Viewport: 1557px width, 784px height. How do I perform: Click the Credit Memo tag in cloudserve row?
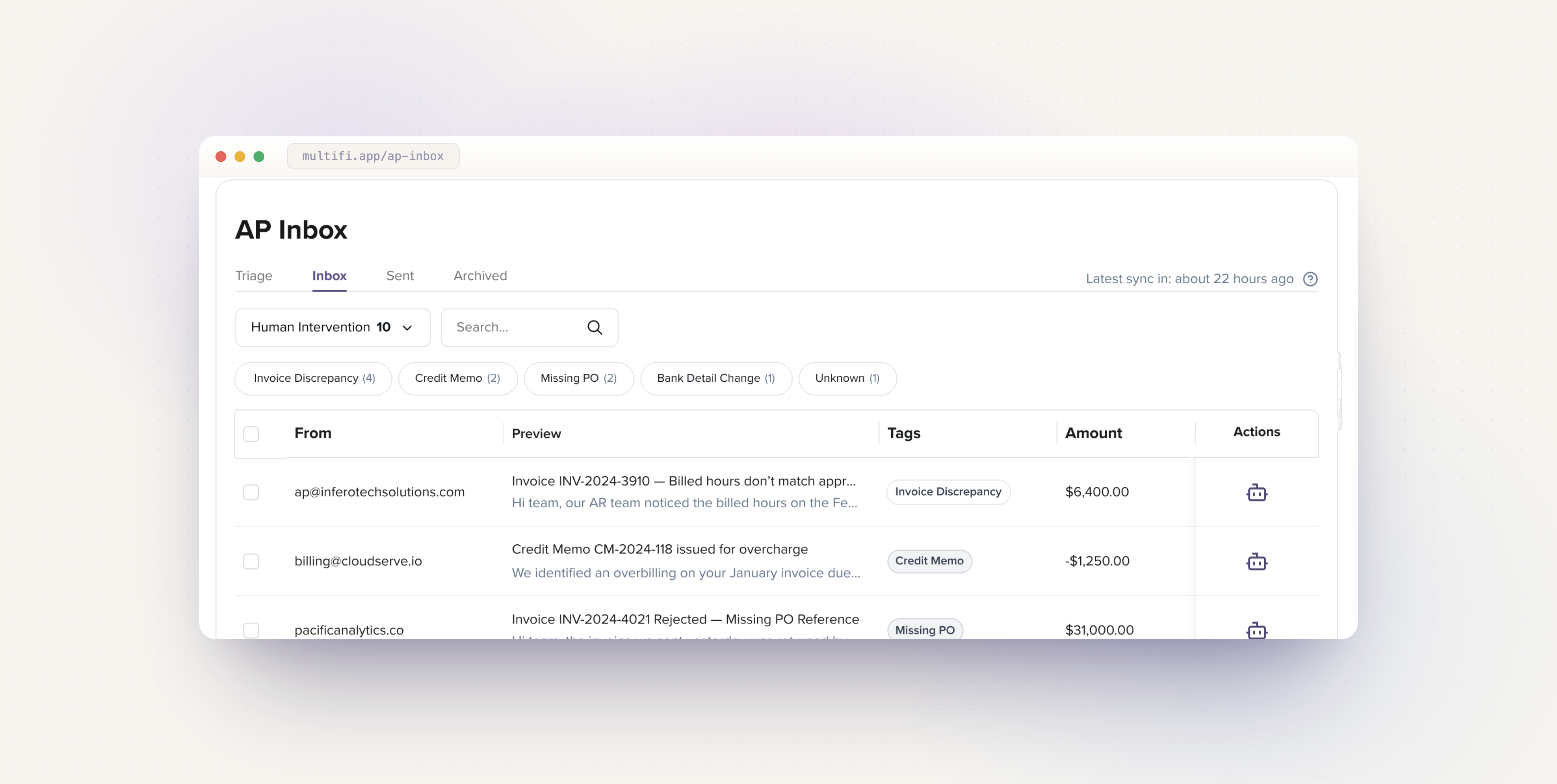pyautogui.click(x=929, y=561)
